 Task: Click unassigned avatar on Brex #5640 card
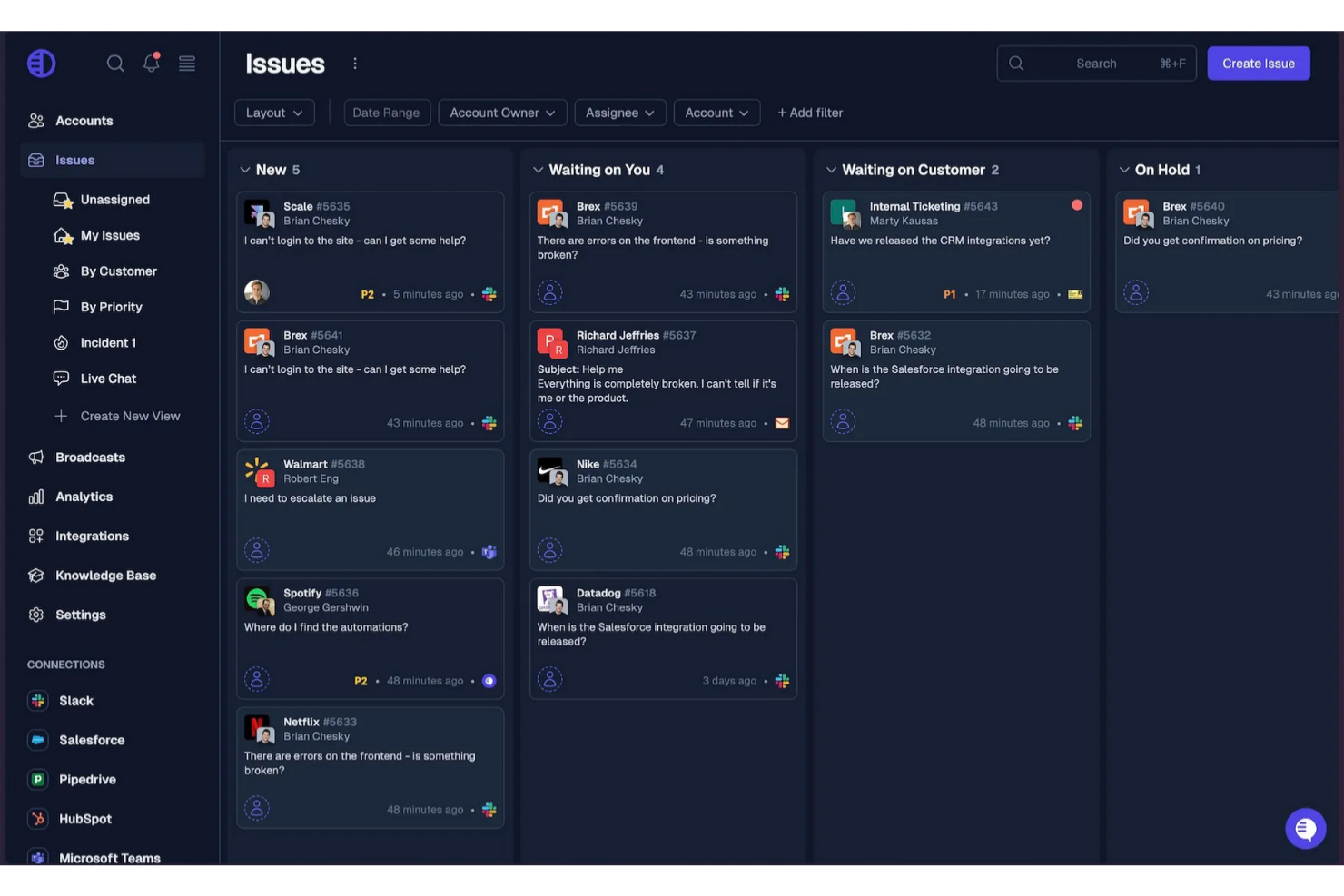click(1136, 292)
